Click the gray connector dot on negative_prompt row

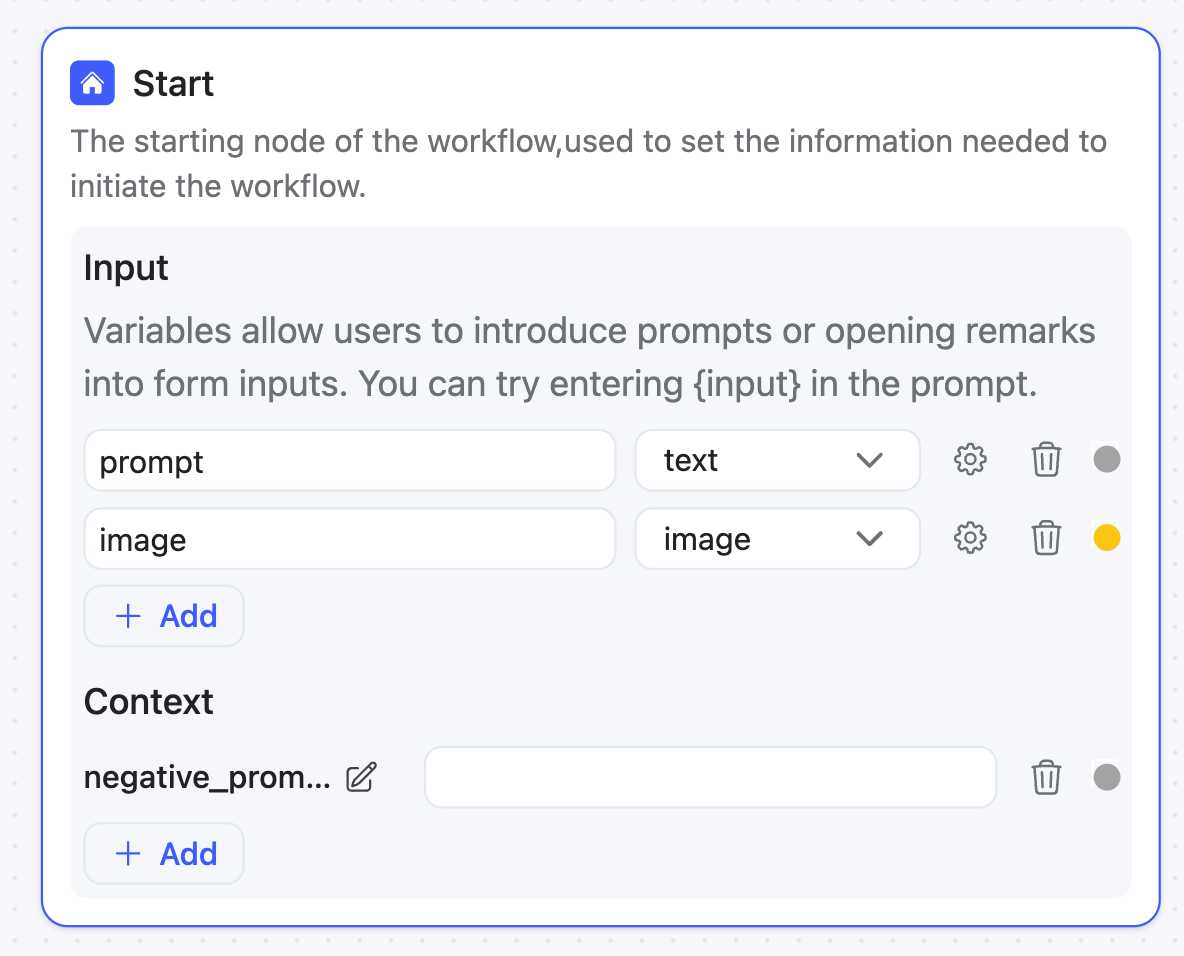pyautogui.click(x=1107, y=777)
